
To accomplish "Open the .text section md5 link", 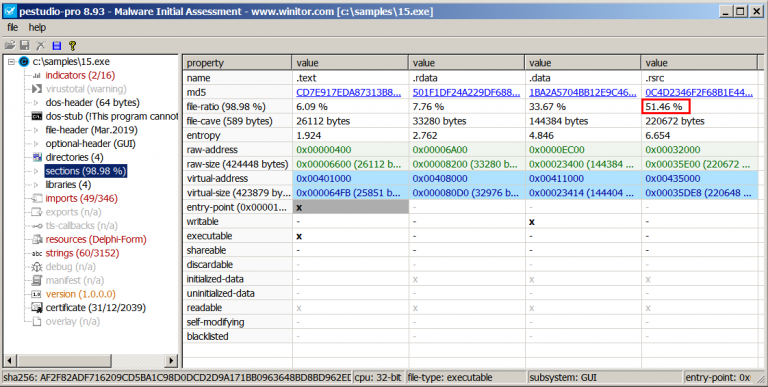I will [349, 92].
